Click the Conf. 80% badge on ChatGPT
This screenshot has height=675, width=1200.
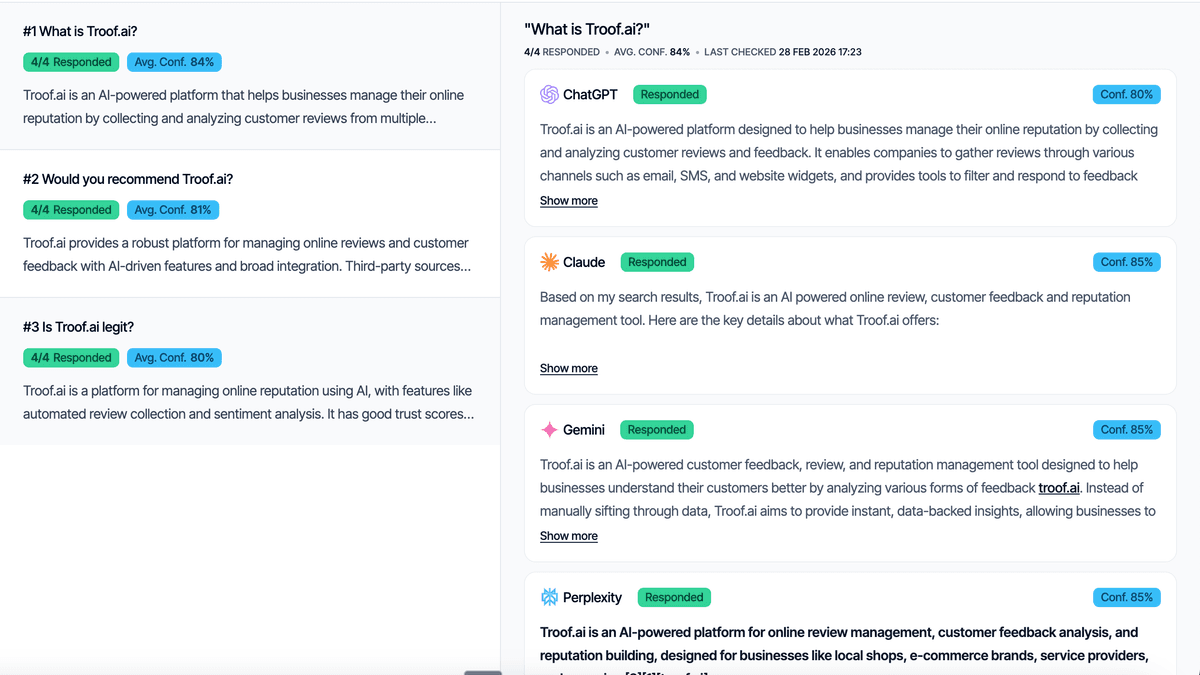coord(1127,94)
